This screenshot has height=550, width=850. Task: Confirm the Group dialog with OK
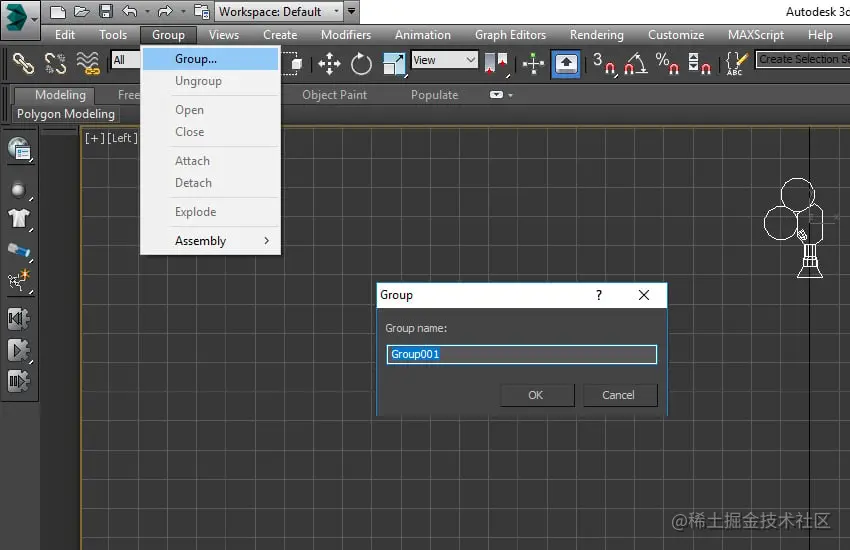click(536, 395)
